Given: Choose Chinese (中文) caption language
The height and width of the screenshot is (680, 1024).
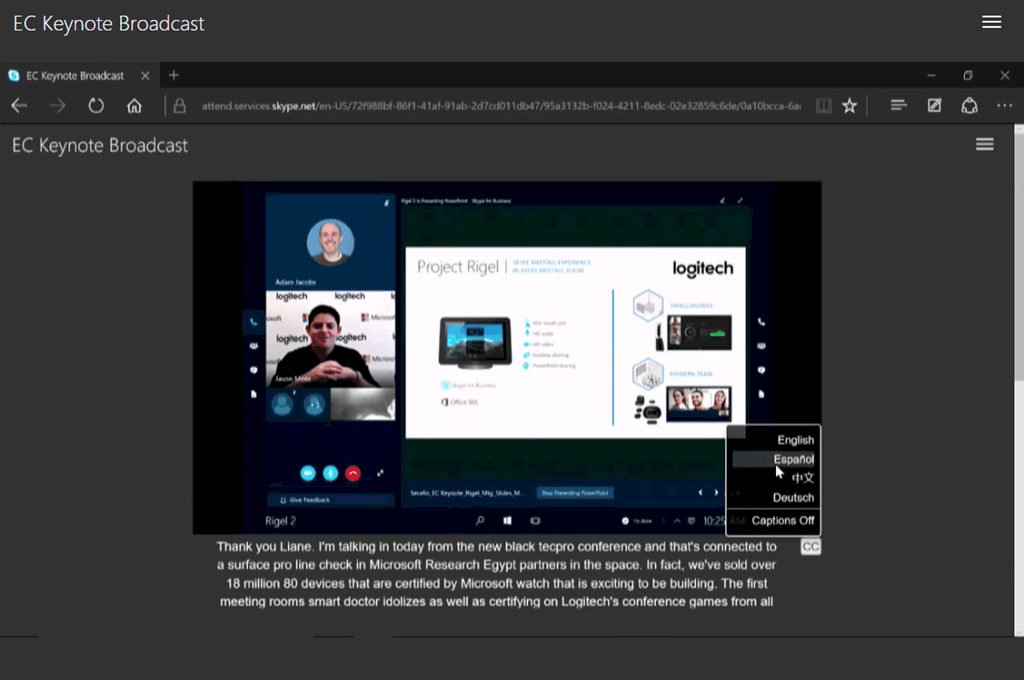Looking at the screenshot, I should point(802,478).
